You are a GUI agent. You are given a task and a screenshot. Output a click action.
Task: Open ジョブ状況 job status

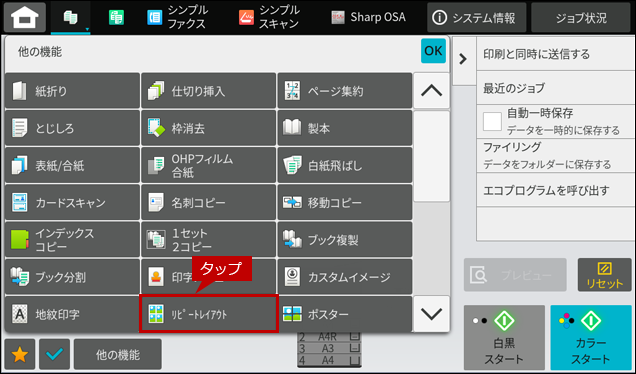(x=581, y=17)
